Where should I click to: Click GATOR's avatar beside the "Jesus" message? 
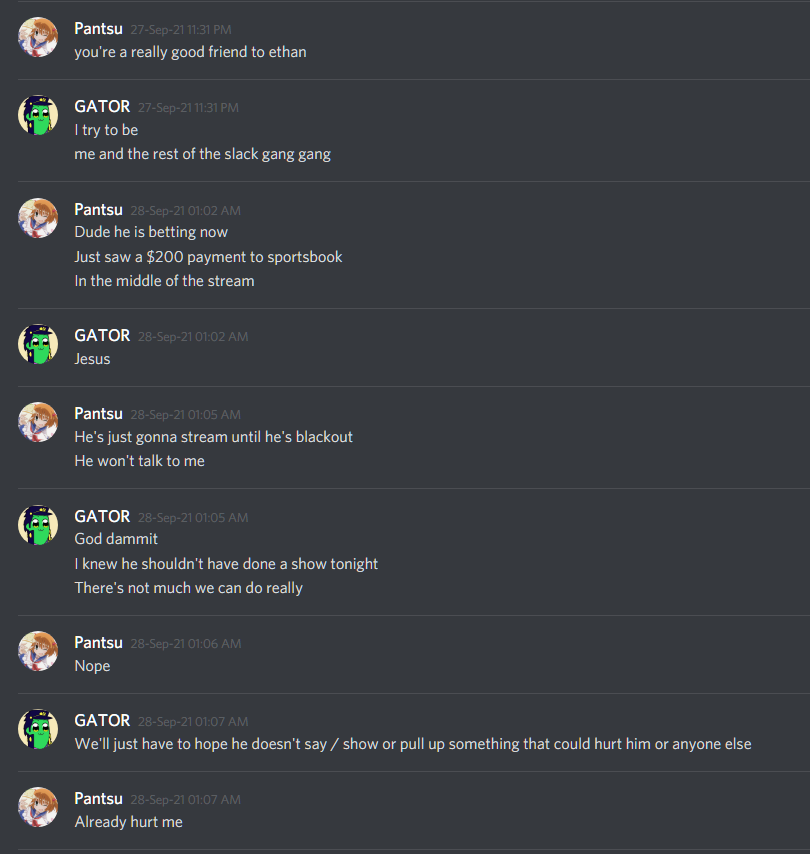(x=38, y=344)
